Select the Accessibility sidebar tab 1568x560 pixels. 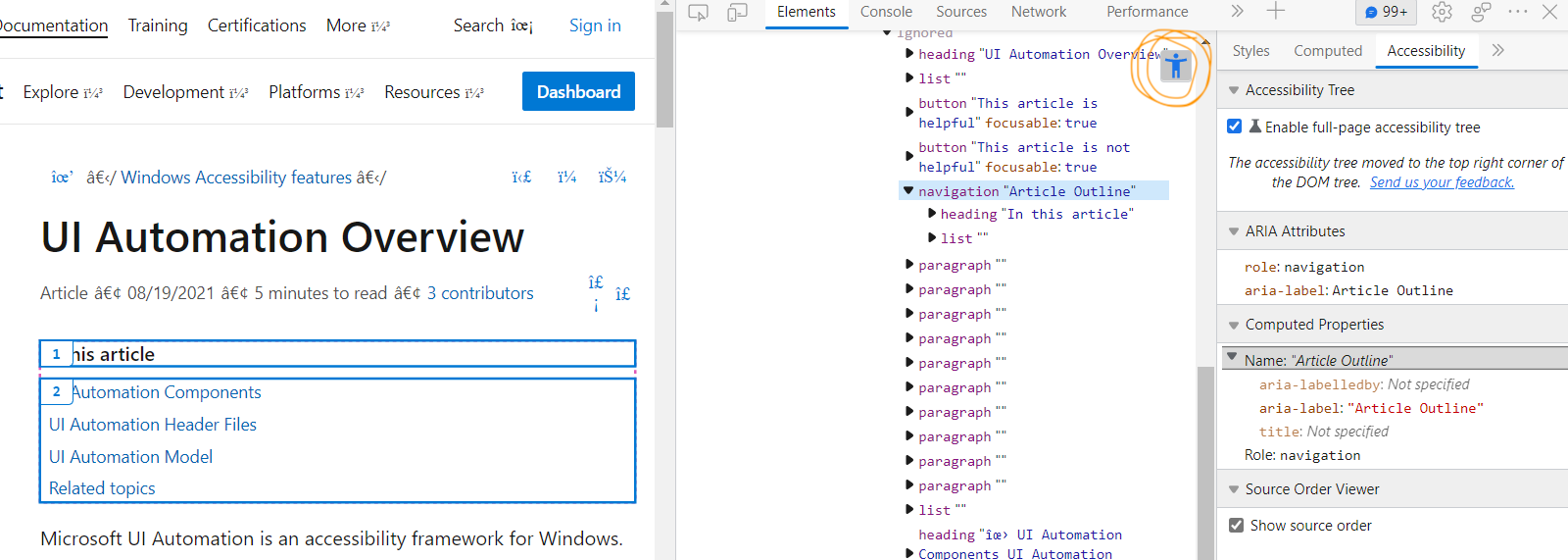(x=1426, y=51)
